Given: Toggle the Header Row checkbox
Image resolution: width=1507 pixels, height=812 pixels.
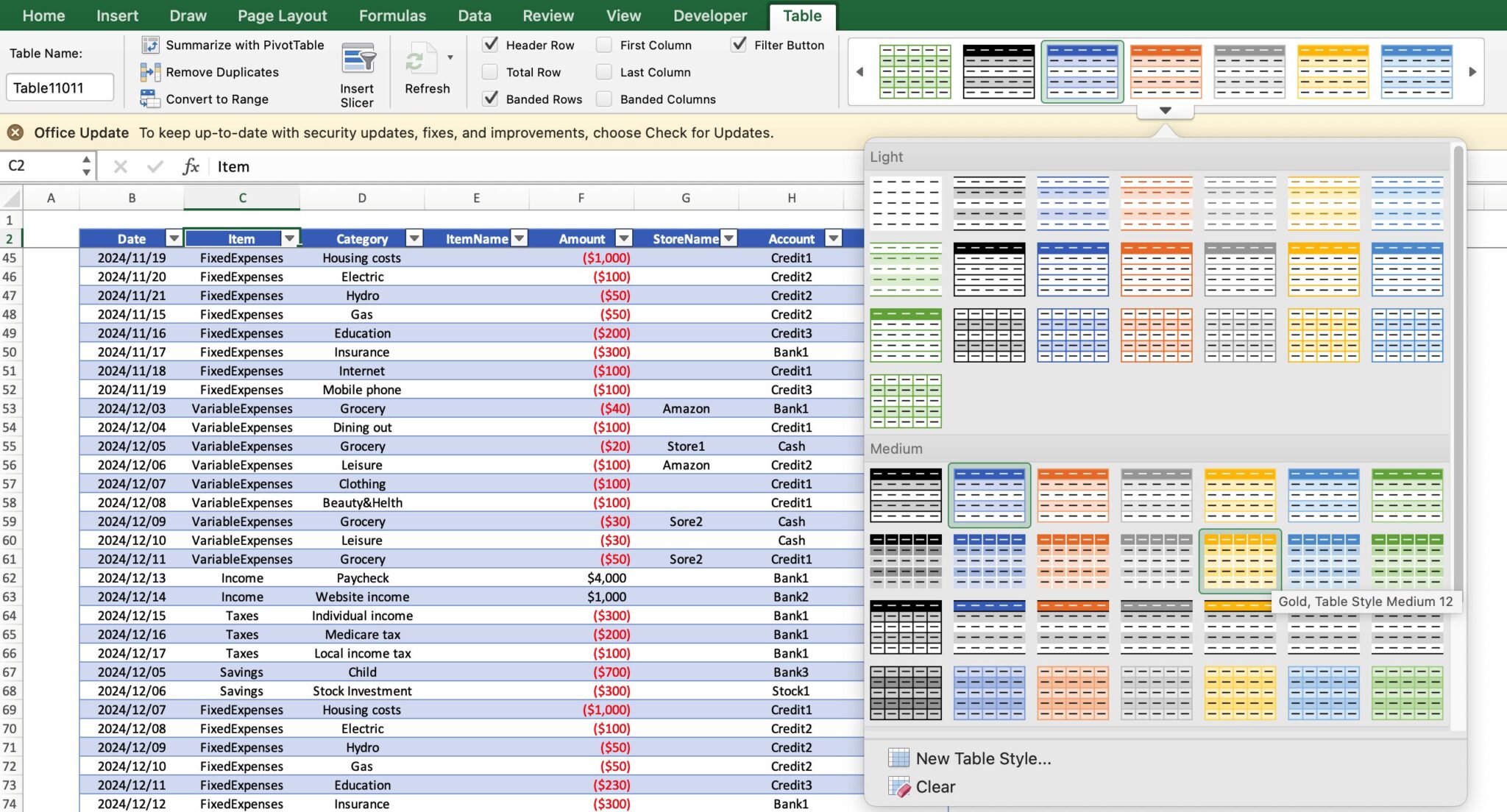Looking at the screenshot, I should [x=490, y=45].
